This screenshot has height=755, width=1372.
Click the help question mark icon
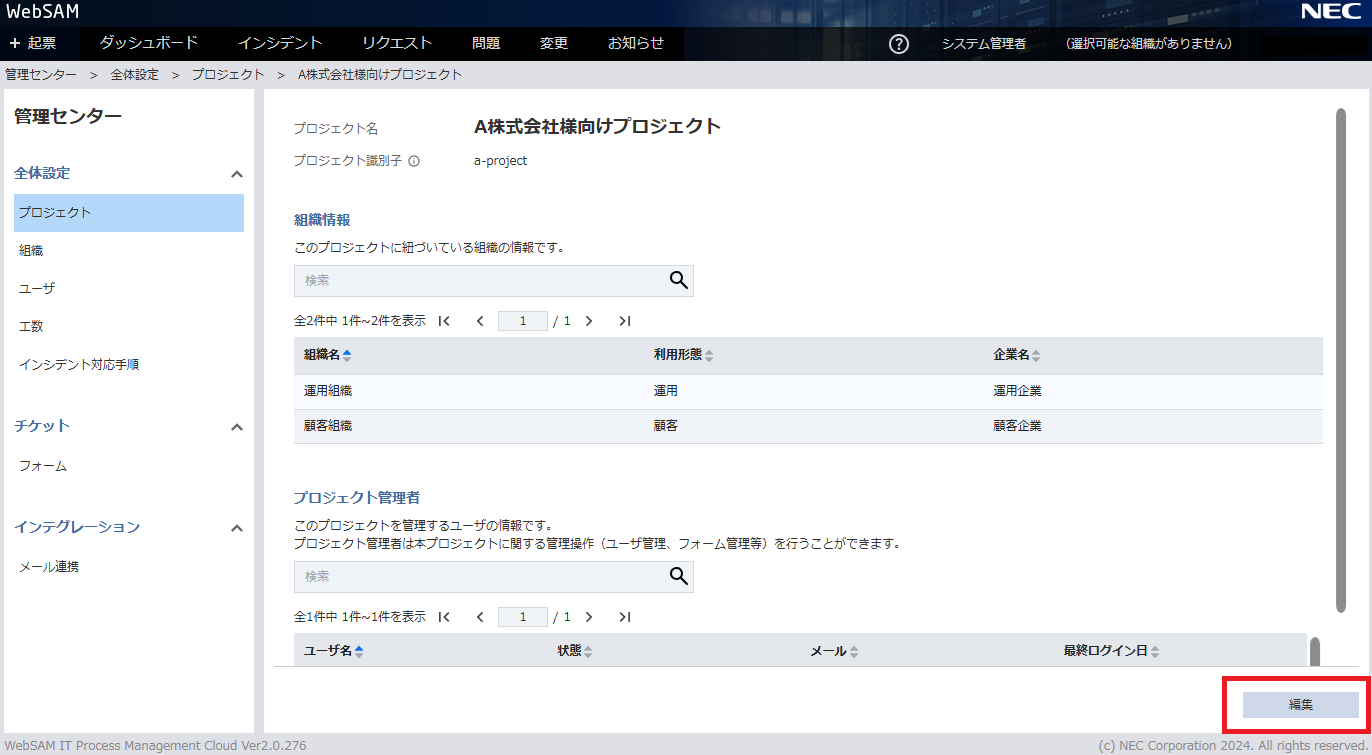point(899,44)
